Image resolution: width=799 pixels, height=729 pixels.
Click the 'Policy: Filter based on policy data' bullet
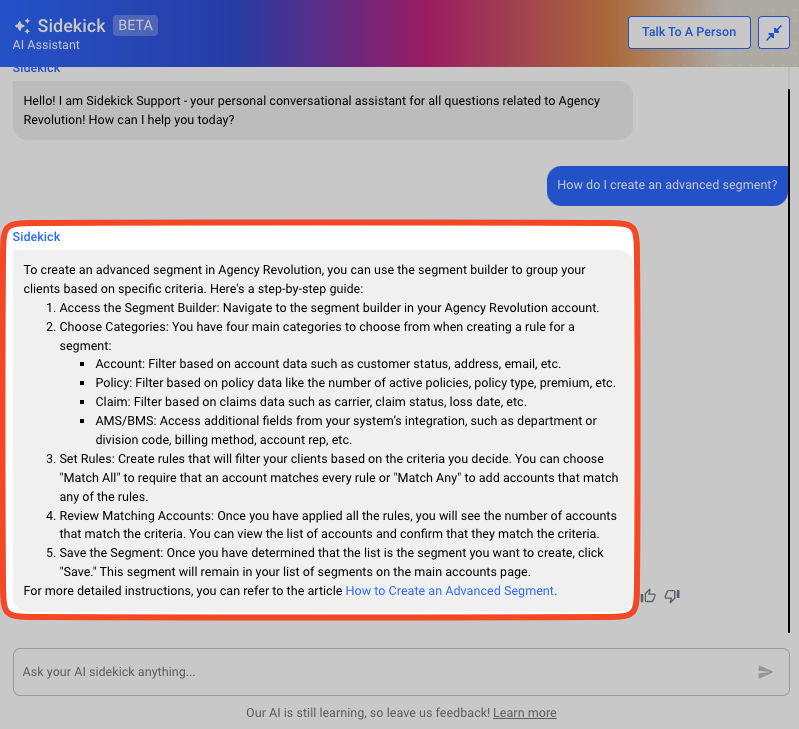[x=355, y=383]
